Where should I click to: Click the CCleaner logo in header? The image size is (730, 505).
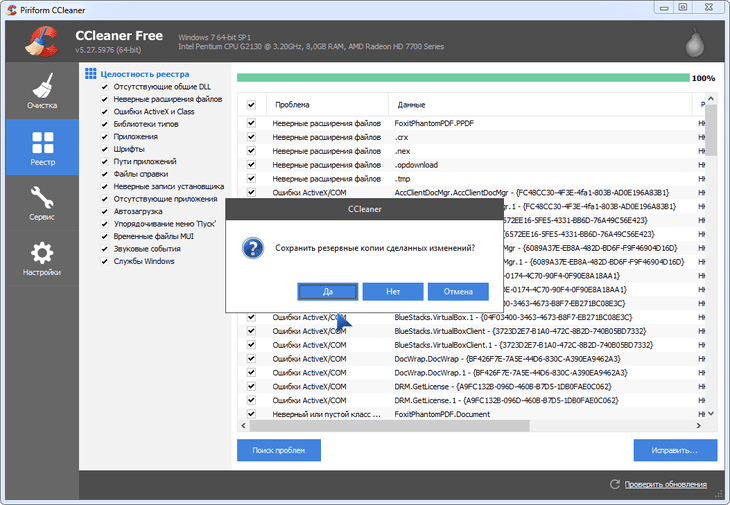(41, 42)
